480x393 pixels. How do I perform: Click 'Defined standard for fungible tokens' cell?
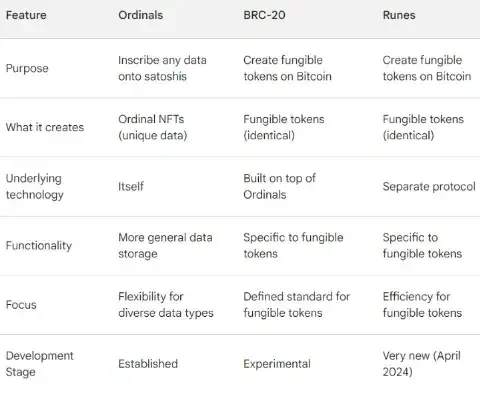(x=297, y=305)
